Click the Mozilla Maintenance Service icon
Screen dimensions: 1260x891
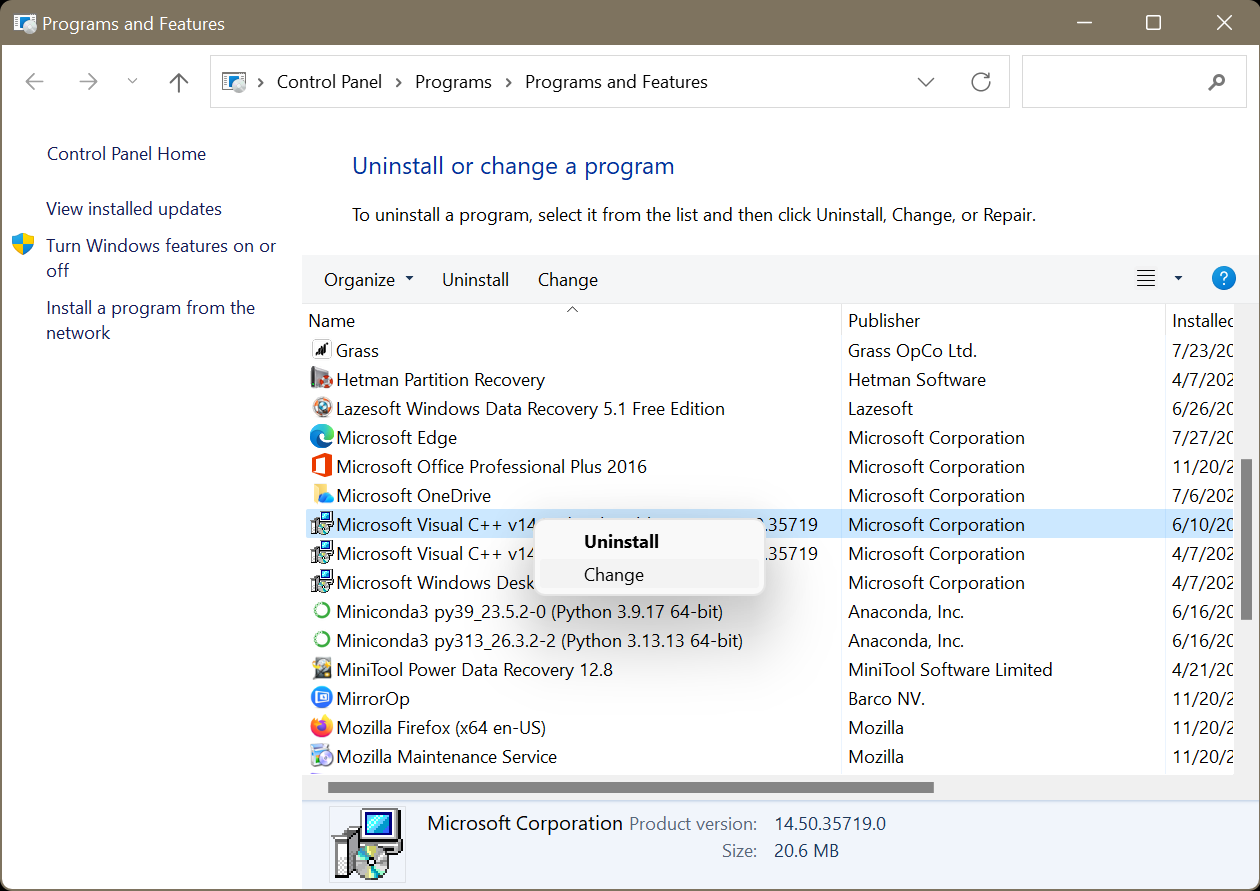click(x=322, y=756)
